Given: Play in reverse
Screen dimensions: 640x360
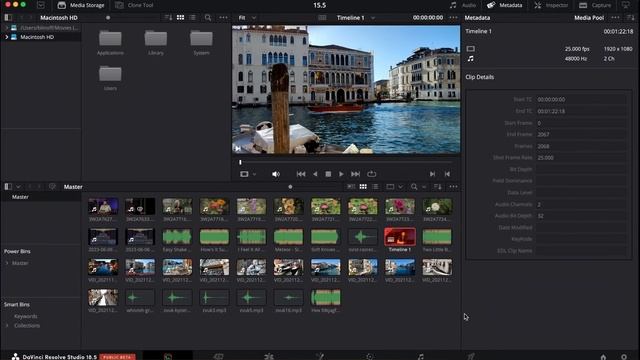Looking at the screenshot, I should click(315, 174).
